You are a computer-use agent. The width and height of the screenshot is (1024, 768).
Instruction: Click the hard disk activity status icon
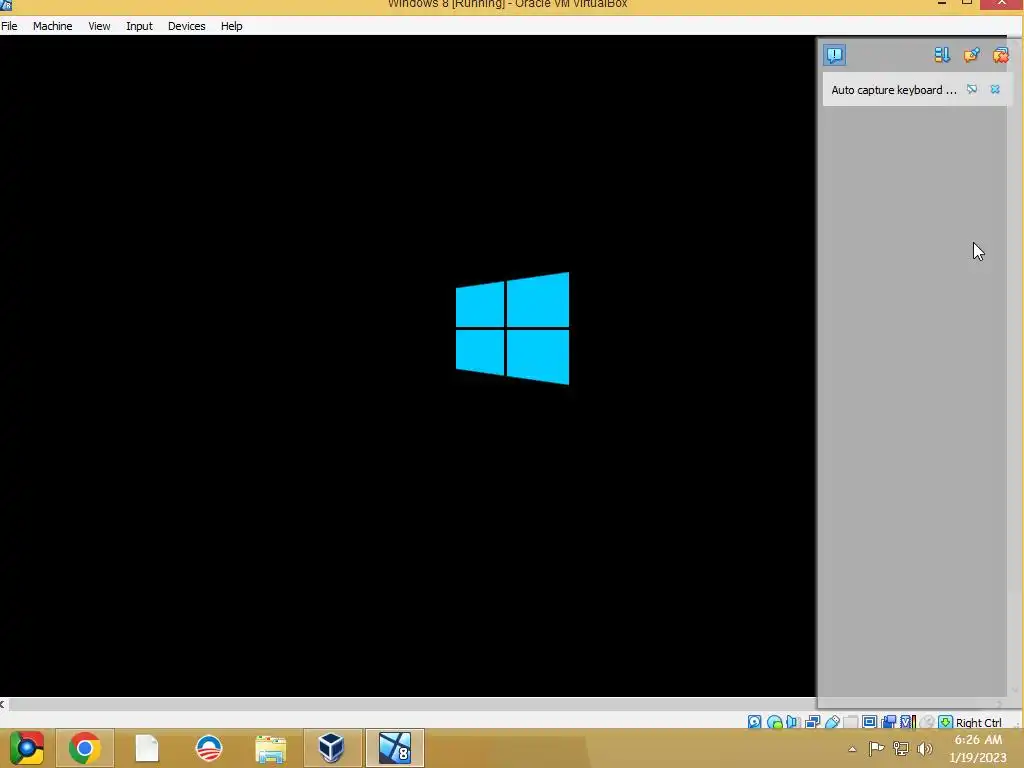pyautogui.click(x=754, y=722)
